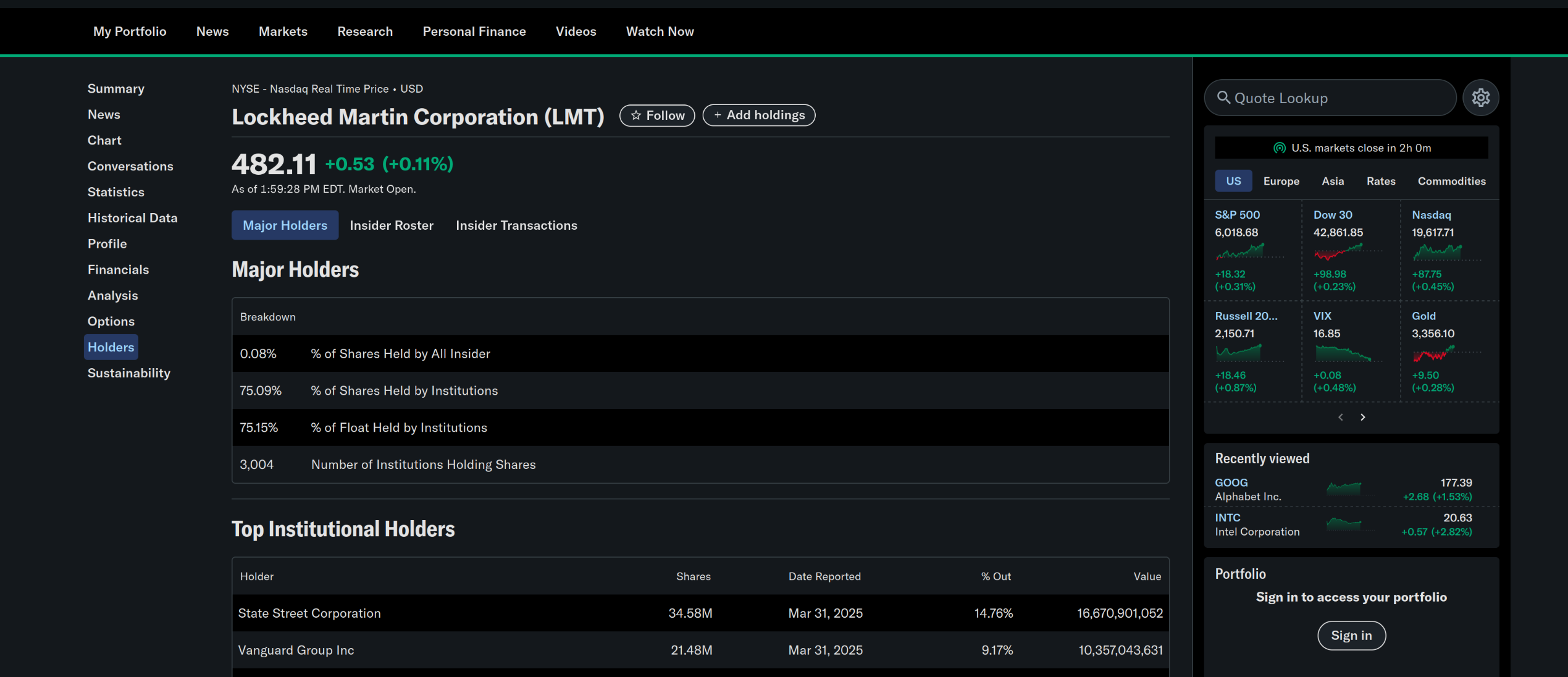Viewport: 1568px width, 677px height.
Task: Open Personal Finance menu
Action: pyautogui.click(x=474, y=32)
